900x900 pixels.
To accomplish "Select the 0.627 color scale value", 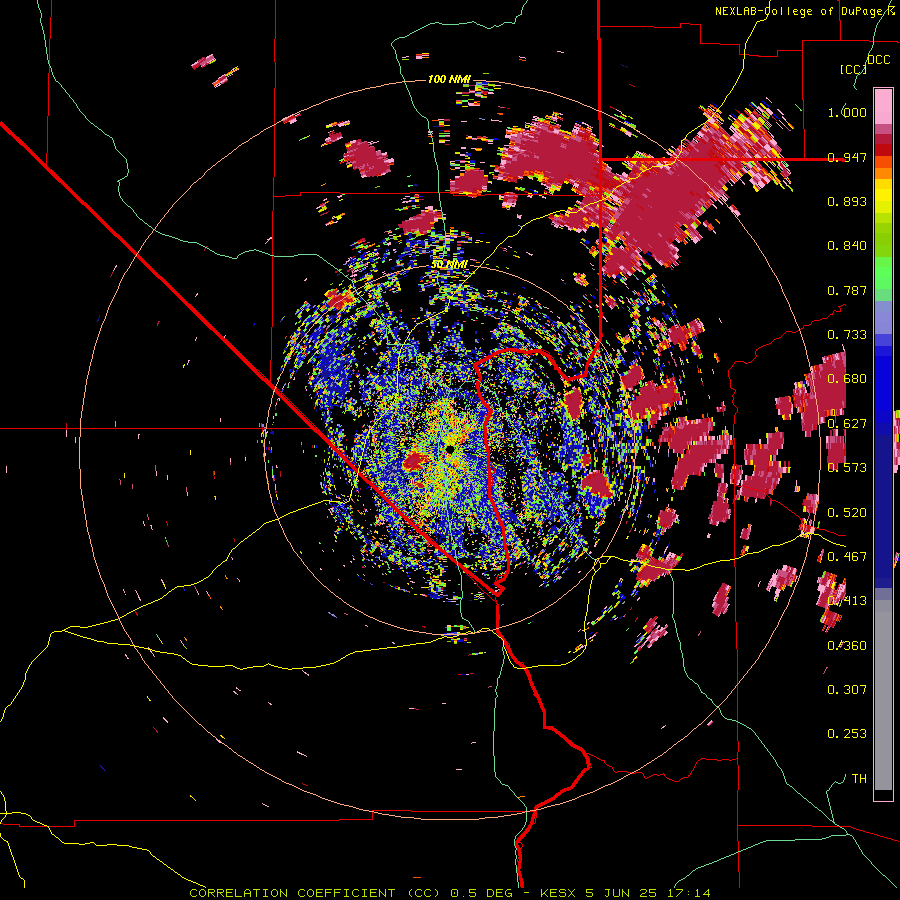I will 847,424.
